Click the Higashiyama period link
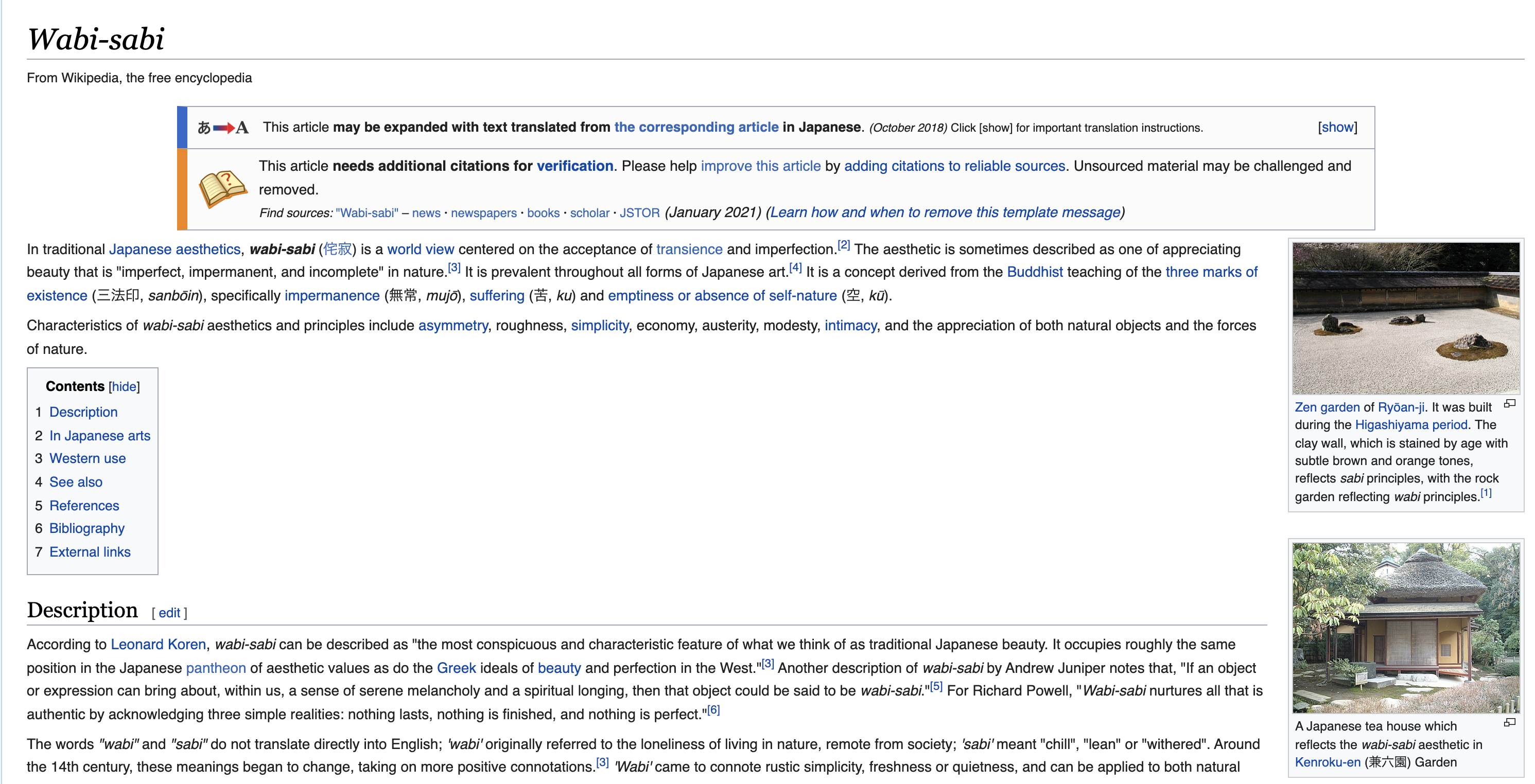The image size is (1535, 784). click(x=1410, y=425)
